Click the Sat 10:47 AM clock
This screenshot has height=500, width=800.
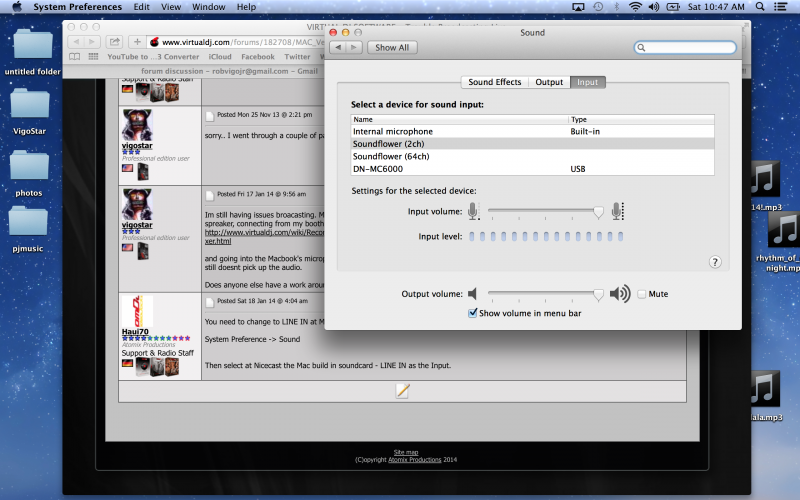click(x=716, y=7)
